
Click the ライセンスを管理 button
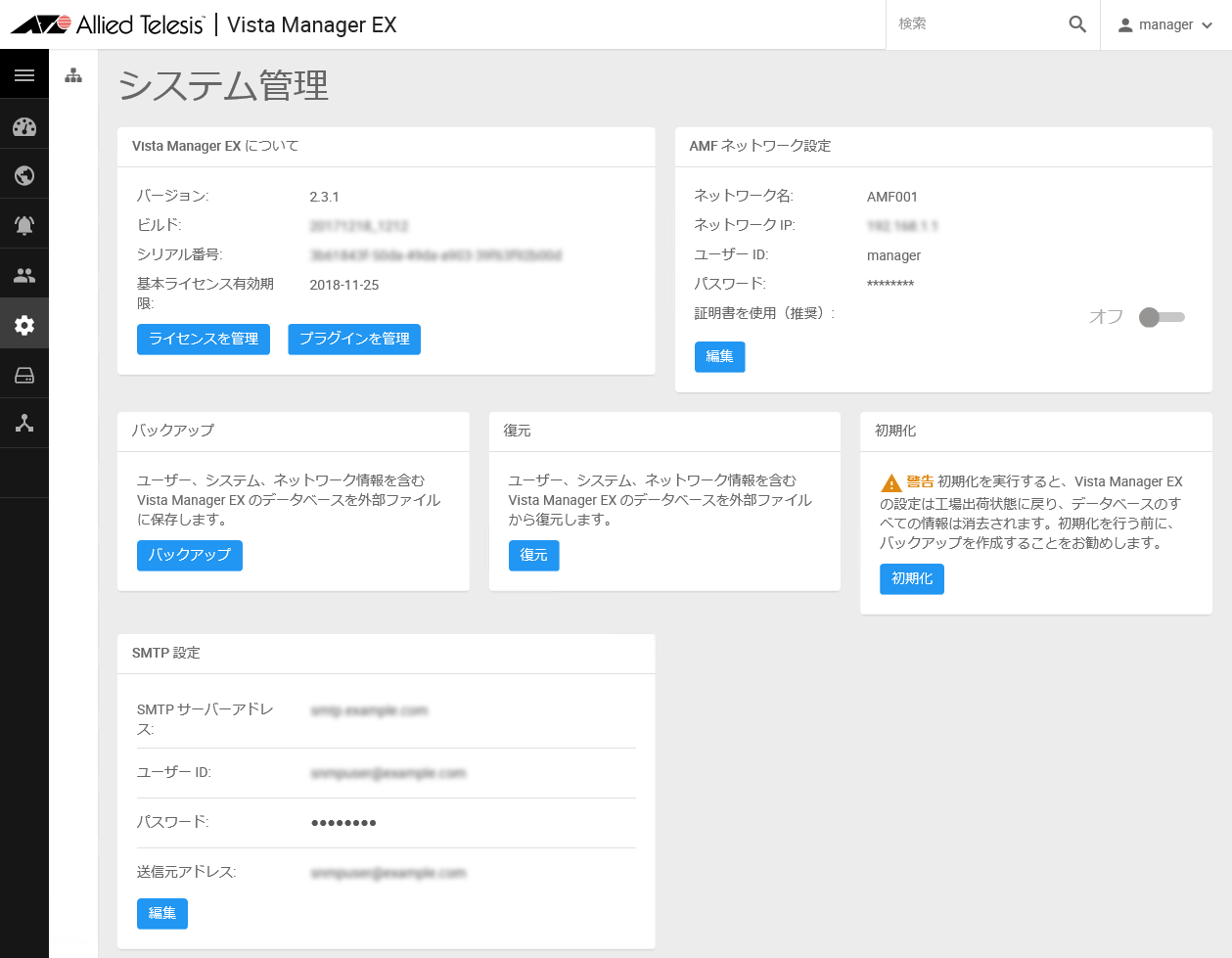tap(204, 339)
